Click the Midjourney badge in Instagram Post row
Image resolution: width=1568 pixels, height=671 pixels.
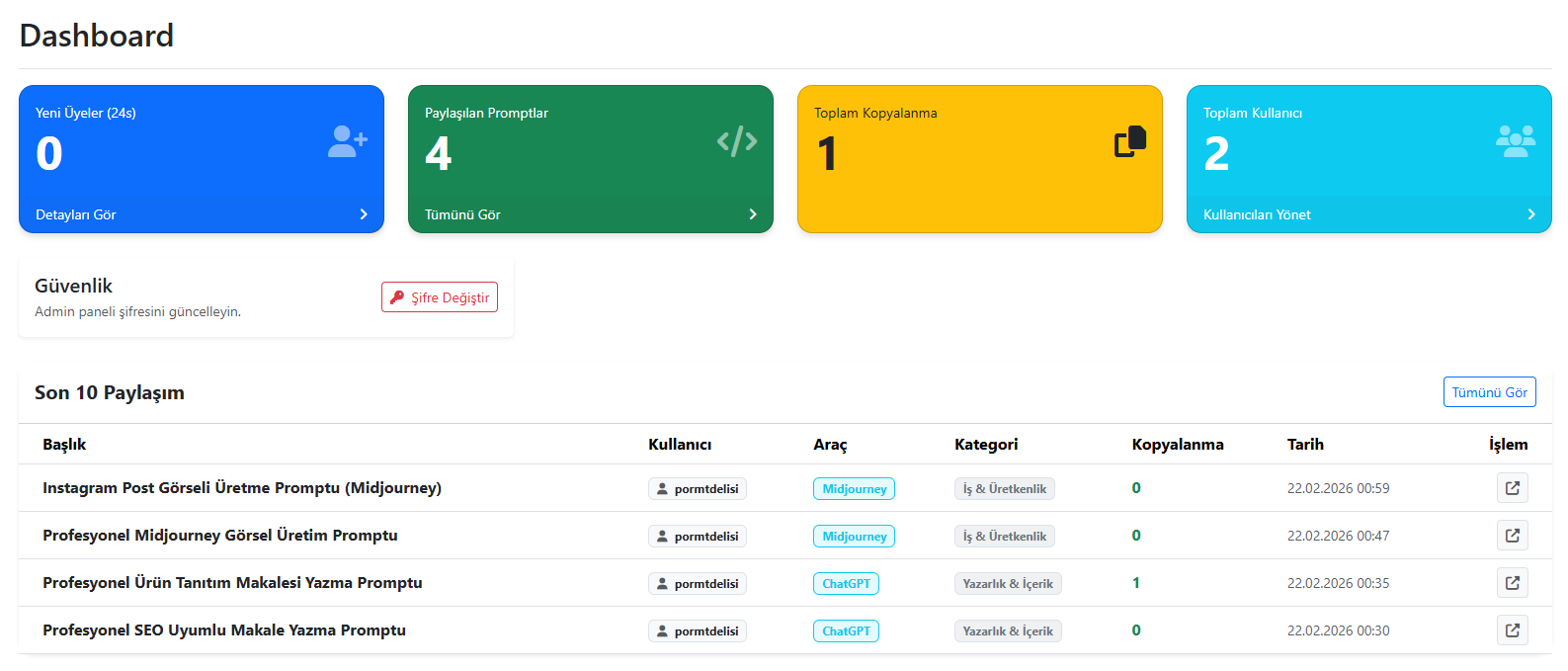[x=855, y=488]
